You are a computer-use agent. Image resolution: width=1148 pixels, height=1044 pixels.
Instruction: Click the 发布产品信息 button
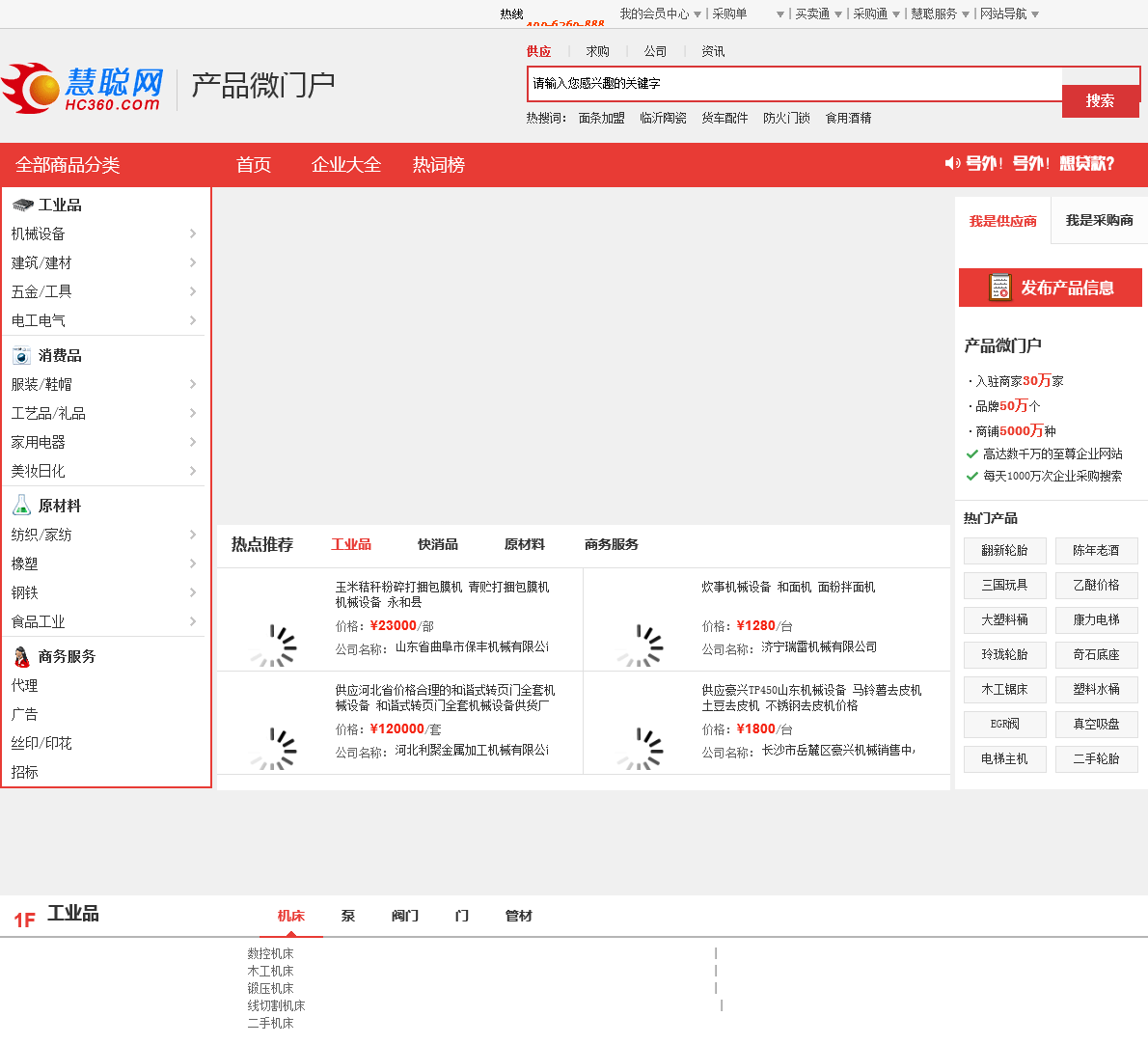pos(1051,287)
